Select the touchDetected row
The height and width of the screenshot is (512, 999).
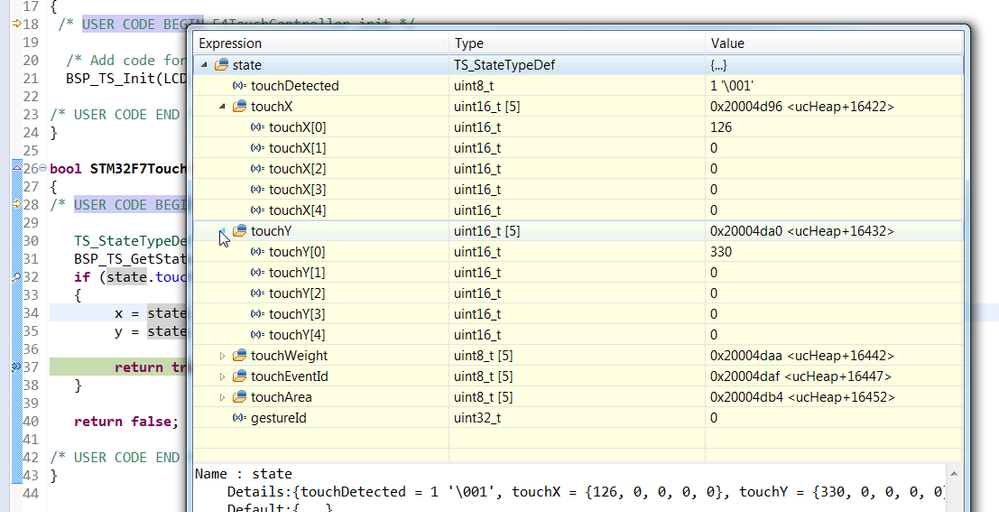pos(579,86)
